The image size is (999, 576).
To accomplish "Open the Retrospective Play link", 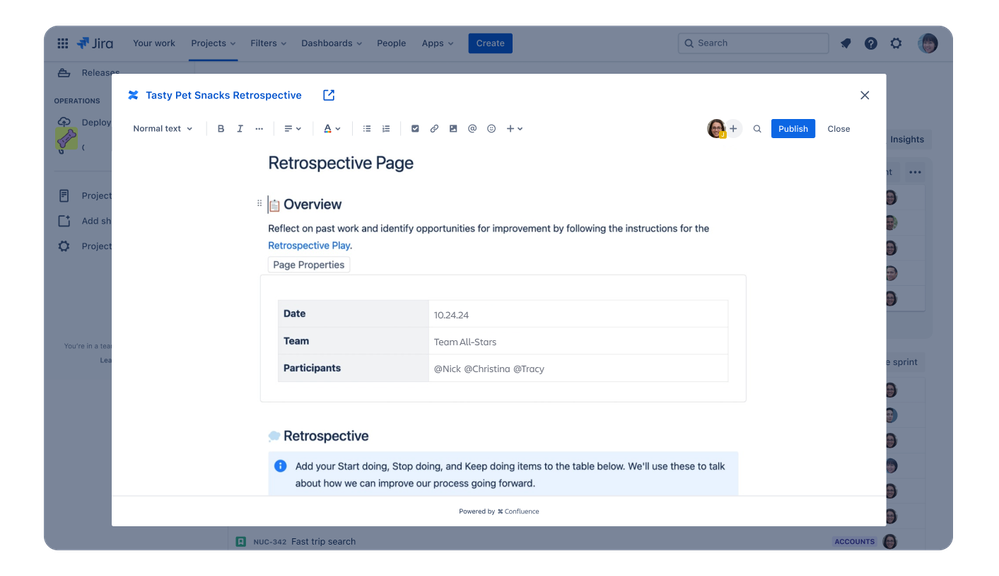I will [x=308, y=245].
